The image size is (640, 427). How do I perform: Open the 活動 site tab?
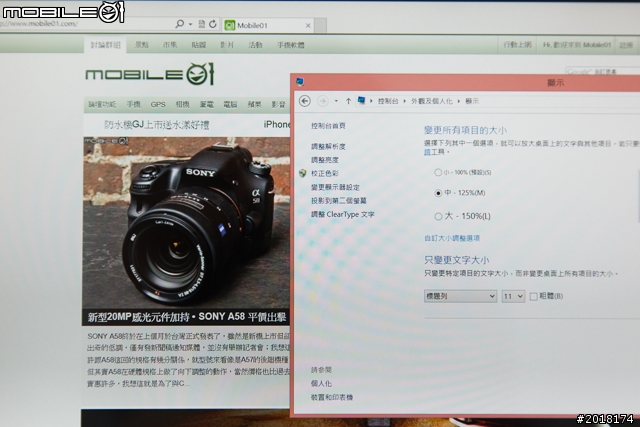(x=256, y=45)
